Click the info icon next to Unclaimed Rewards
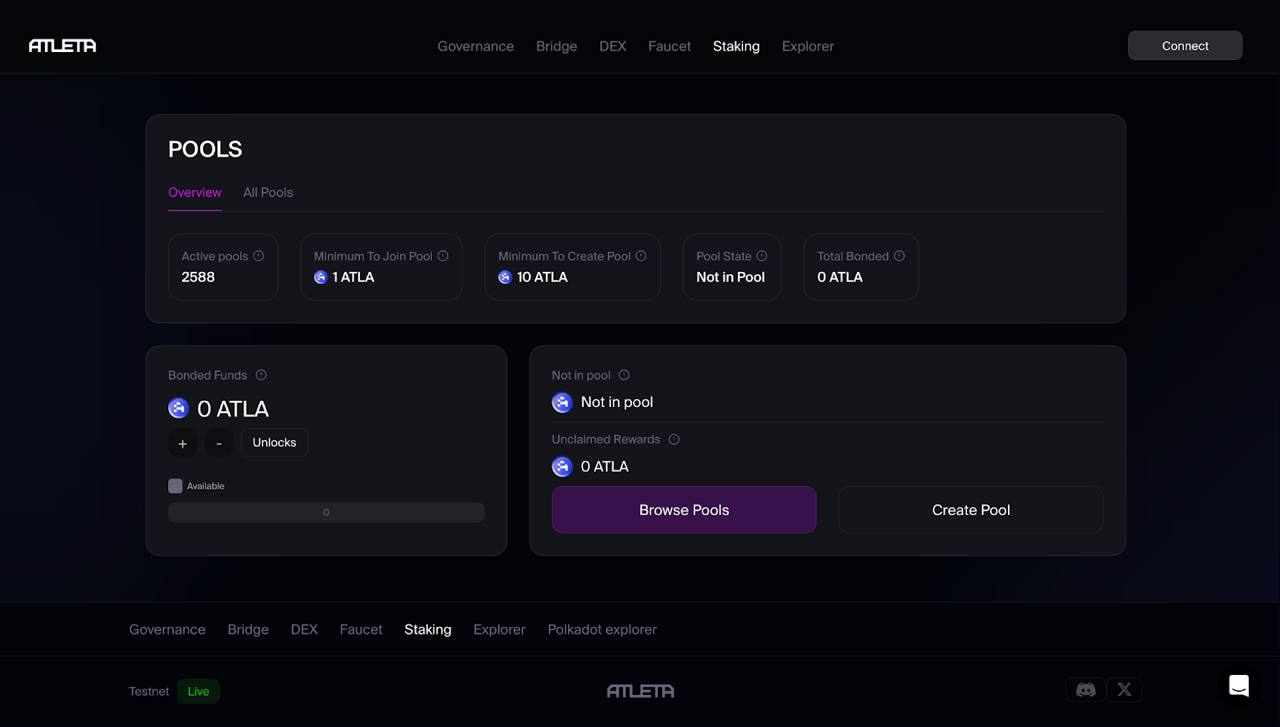This screenshot has height=727, width=1280. (x=673, y=439)
